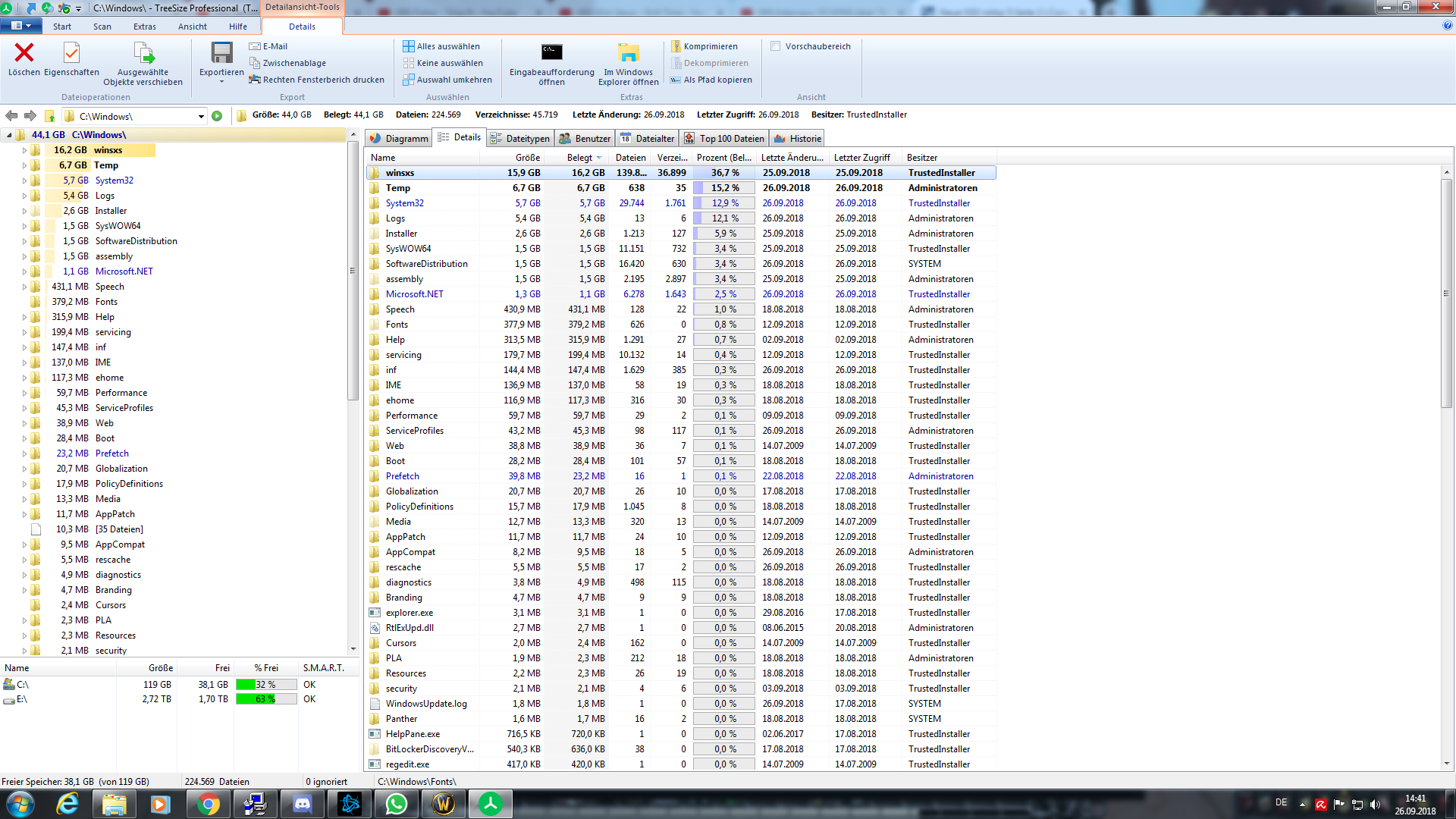
Task: Expand the System32 tree node
Action: click(x=24, y=180)
